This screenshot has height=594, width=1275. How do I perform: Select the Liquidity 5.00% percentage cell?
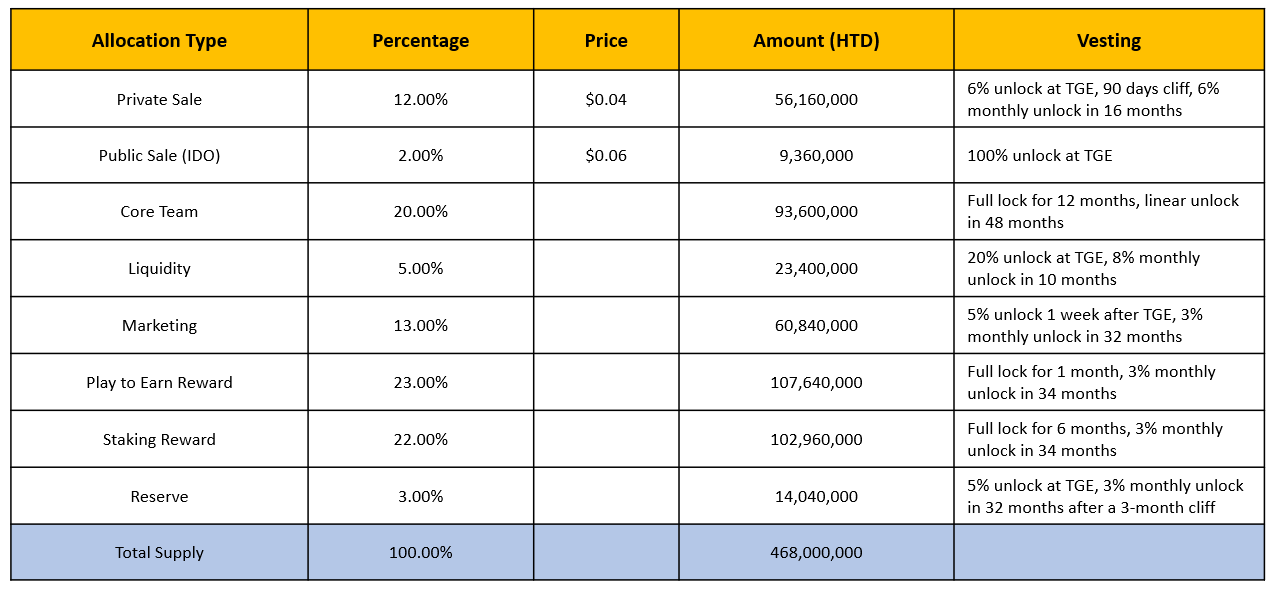pos(421,268)
